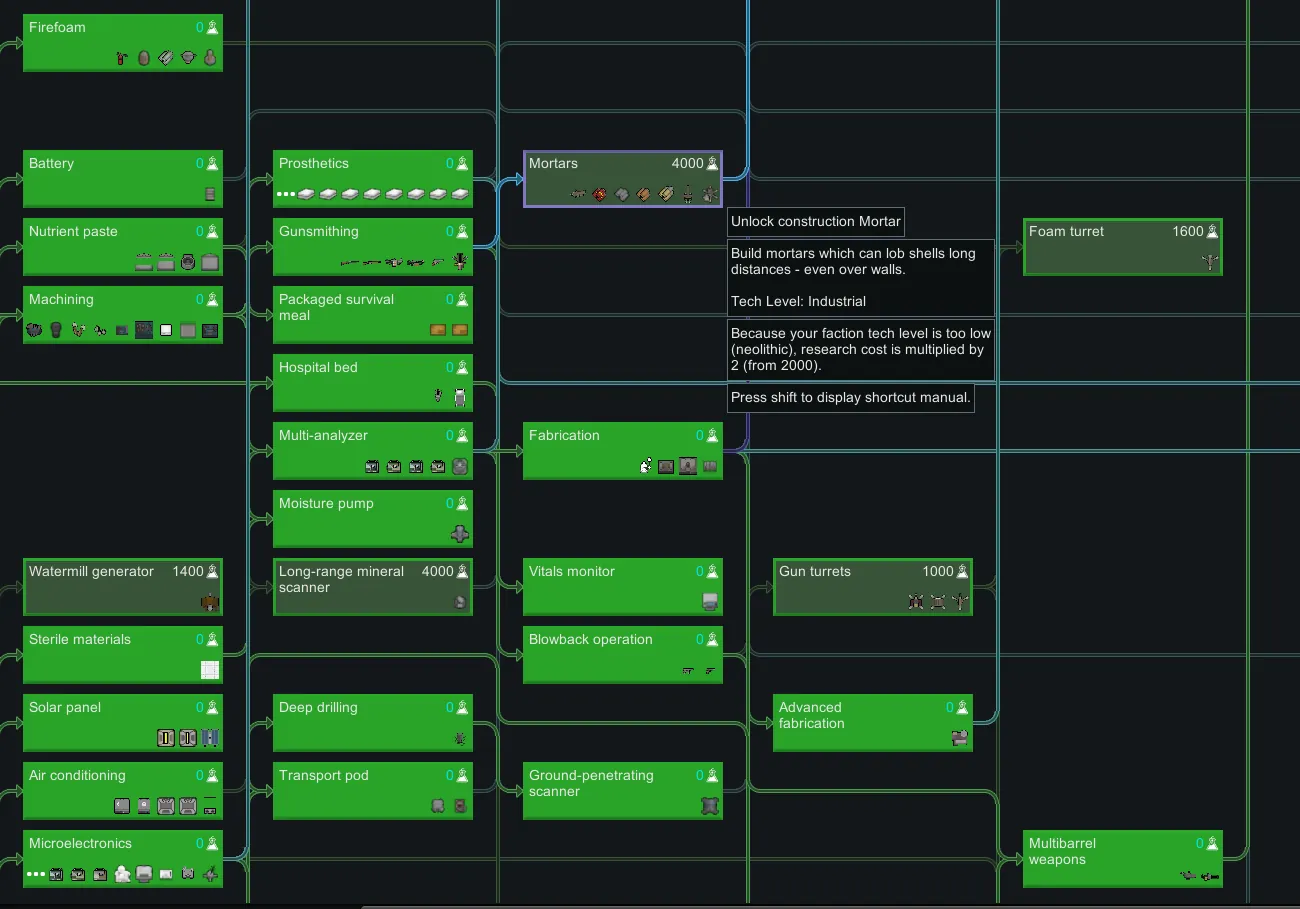Click the watermill icon in Watermill generator node
1300x909 pixels.
210,602
